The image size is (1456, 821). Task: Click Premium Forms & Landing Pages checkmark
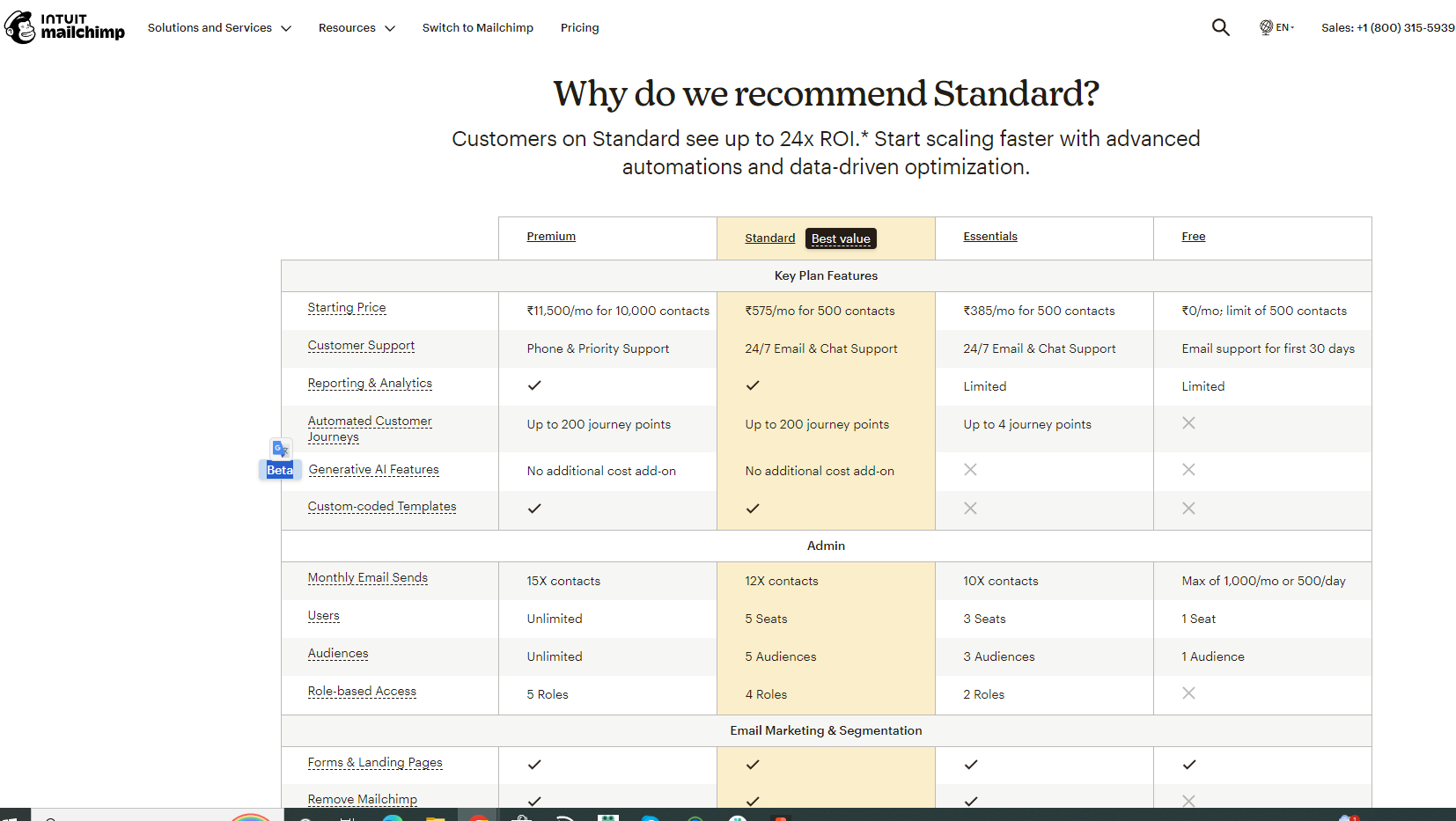(534, 765)
